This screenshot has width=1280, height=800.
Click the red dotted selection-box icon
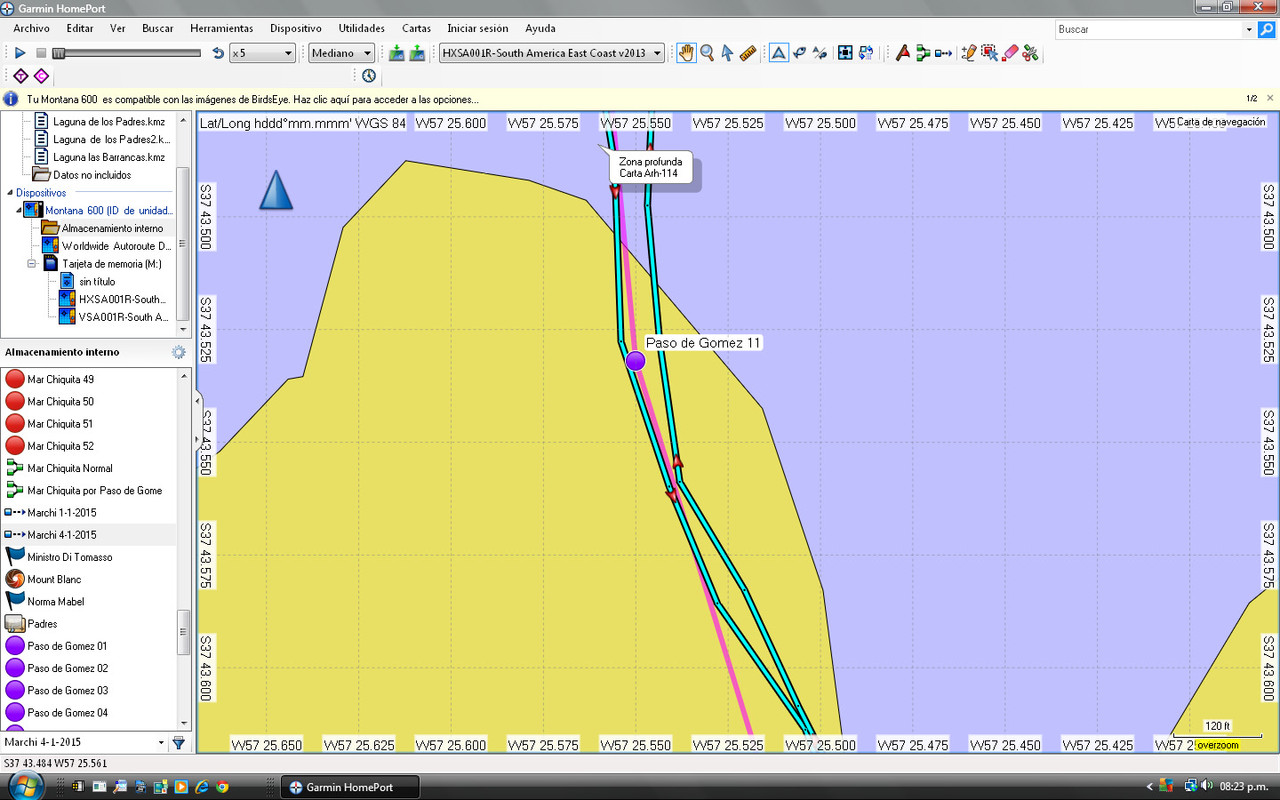point(989,53)
